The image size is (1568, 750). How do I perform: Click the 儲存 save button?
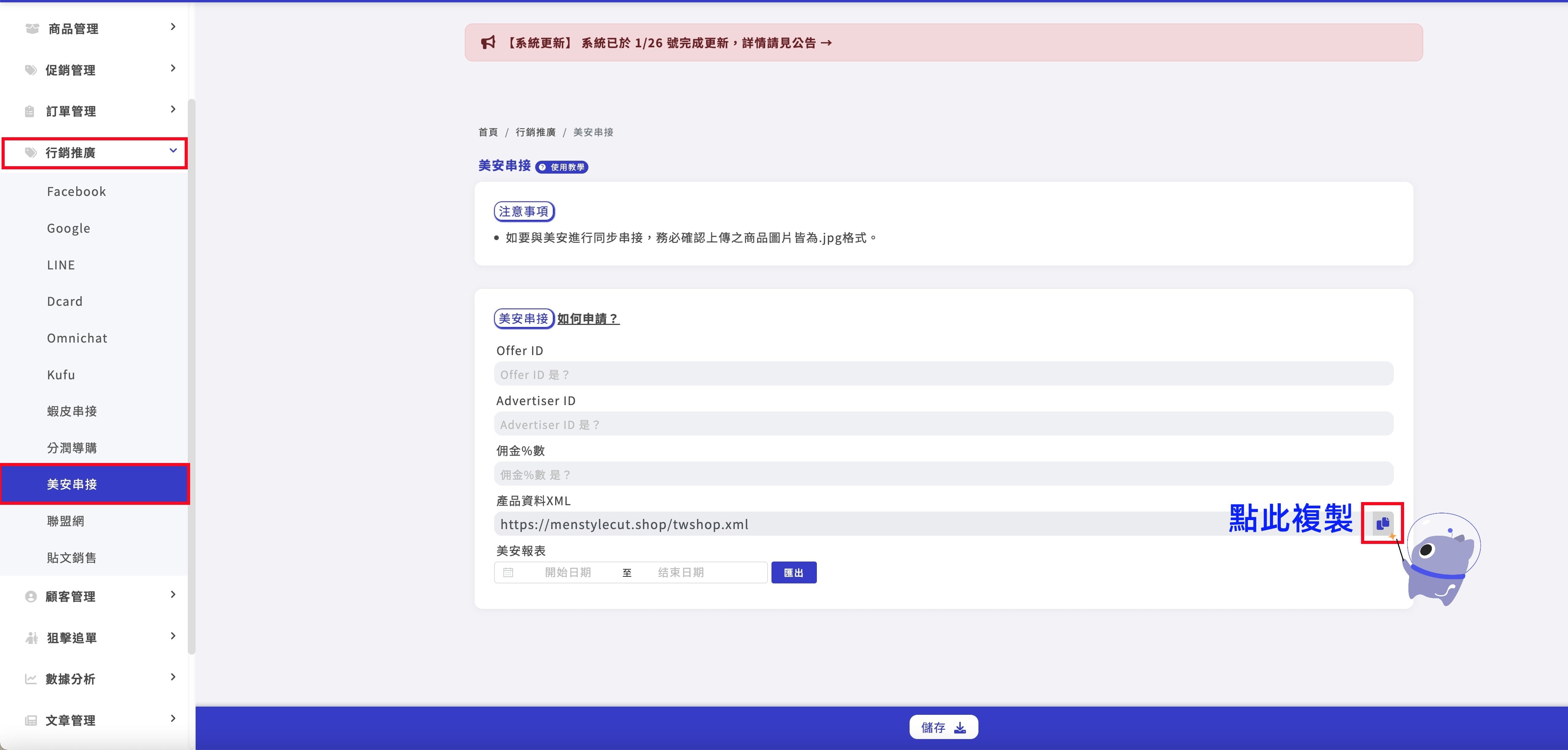click(x=944, y=727)
